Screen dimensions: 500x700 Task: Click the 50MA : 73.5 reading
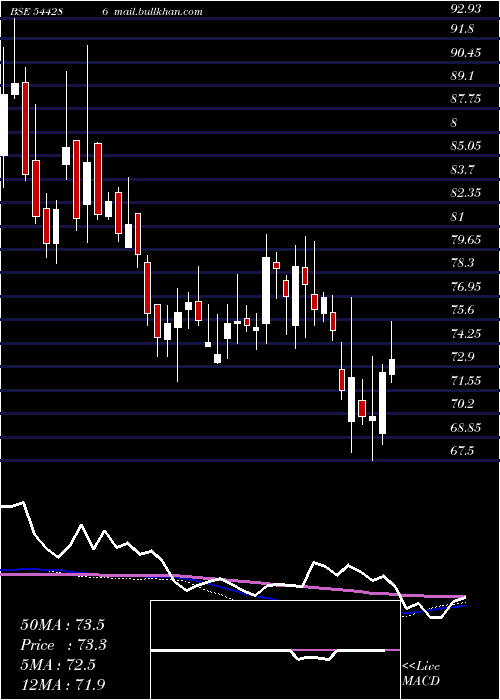coord(62,625)
